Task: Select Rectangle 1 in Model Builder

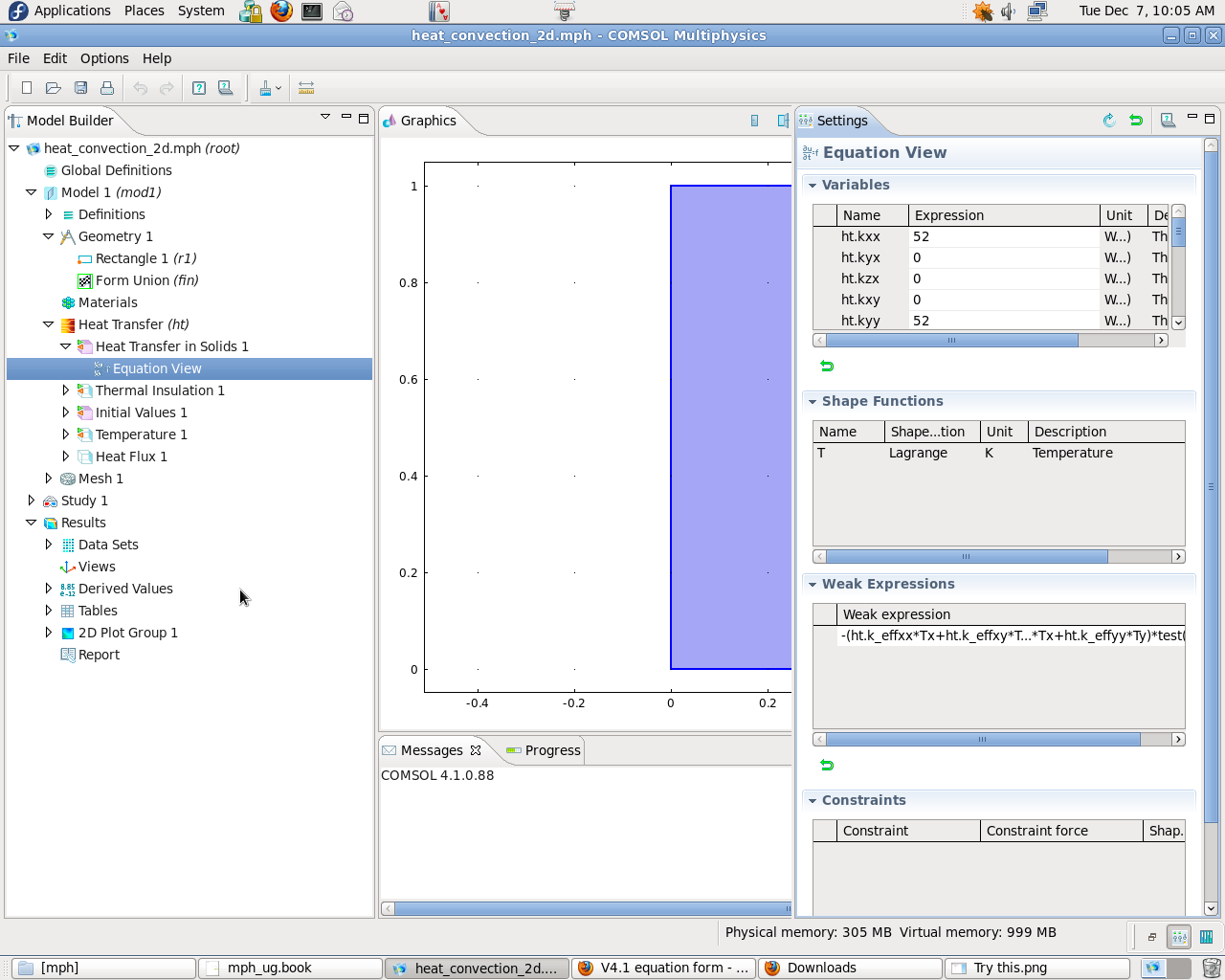Action: pyautogui.click(x=145, y=258)
